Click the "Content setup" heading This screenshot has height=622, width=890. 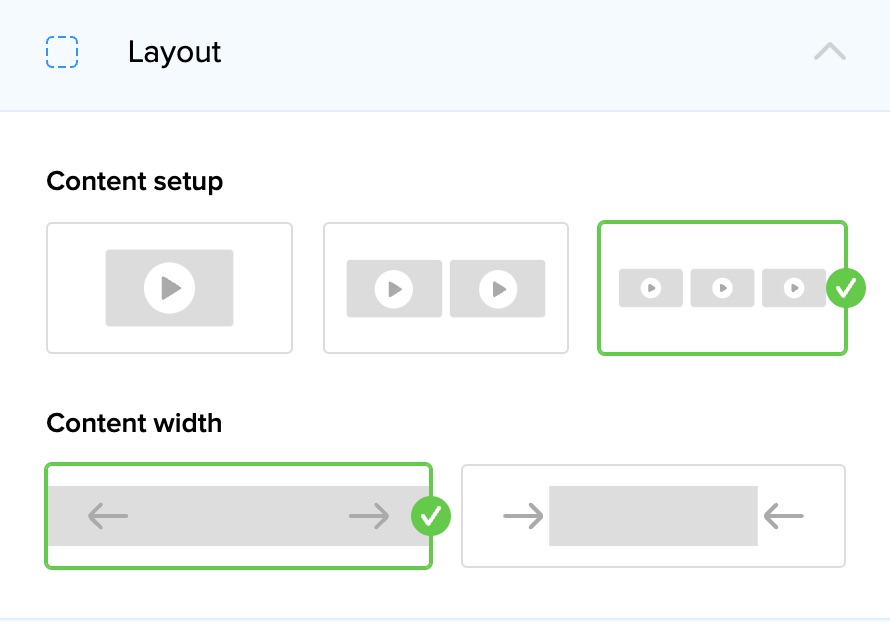point(134,181)
